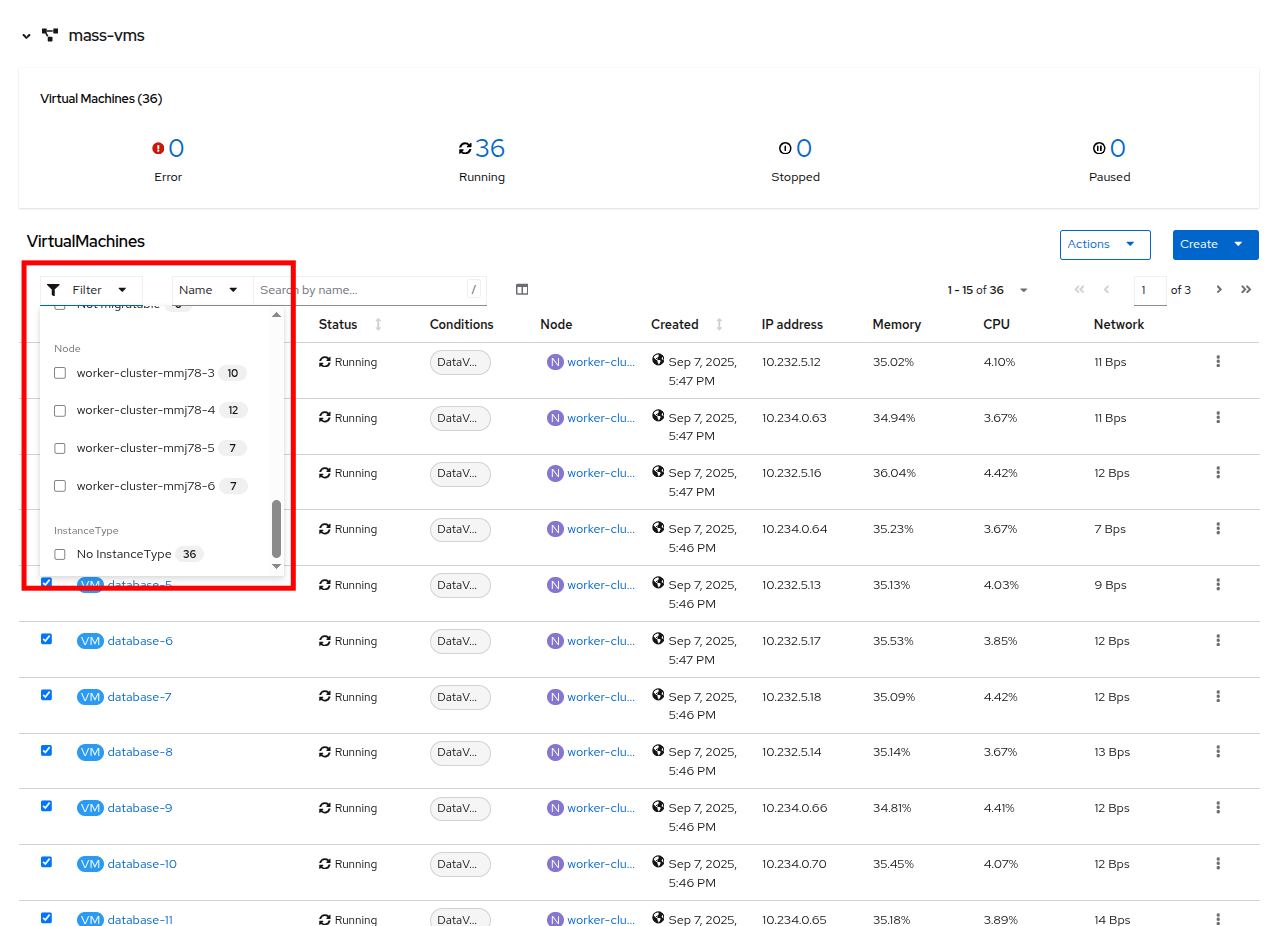1279x926 pixels.
Task: Close the Filter dropdown toggle
Action: pyautogui.click(x=91, y=290)
